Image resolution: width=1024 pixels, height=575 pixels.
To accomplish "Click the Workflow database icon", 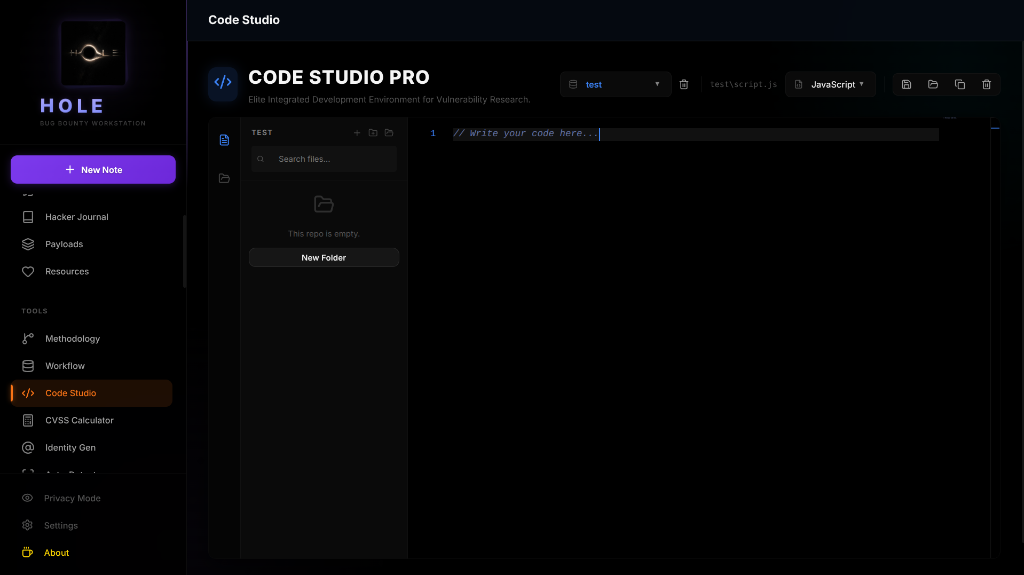I will [x=28, y=366].
